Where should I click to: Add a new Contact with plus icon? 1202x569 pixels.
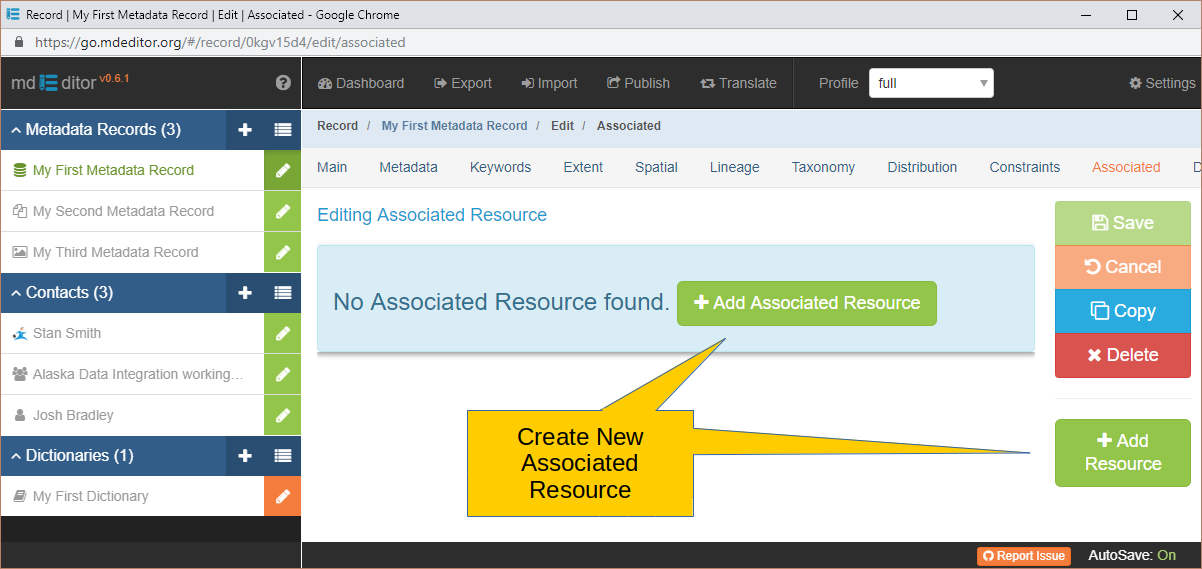click(245, 293)
